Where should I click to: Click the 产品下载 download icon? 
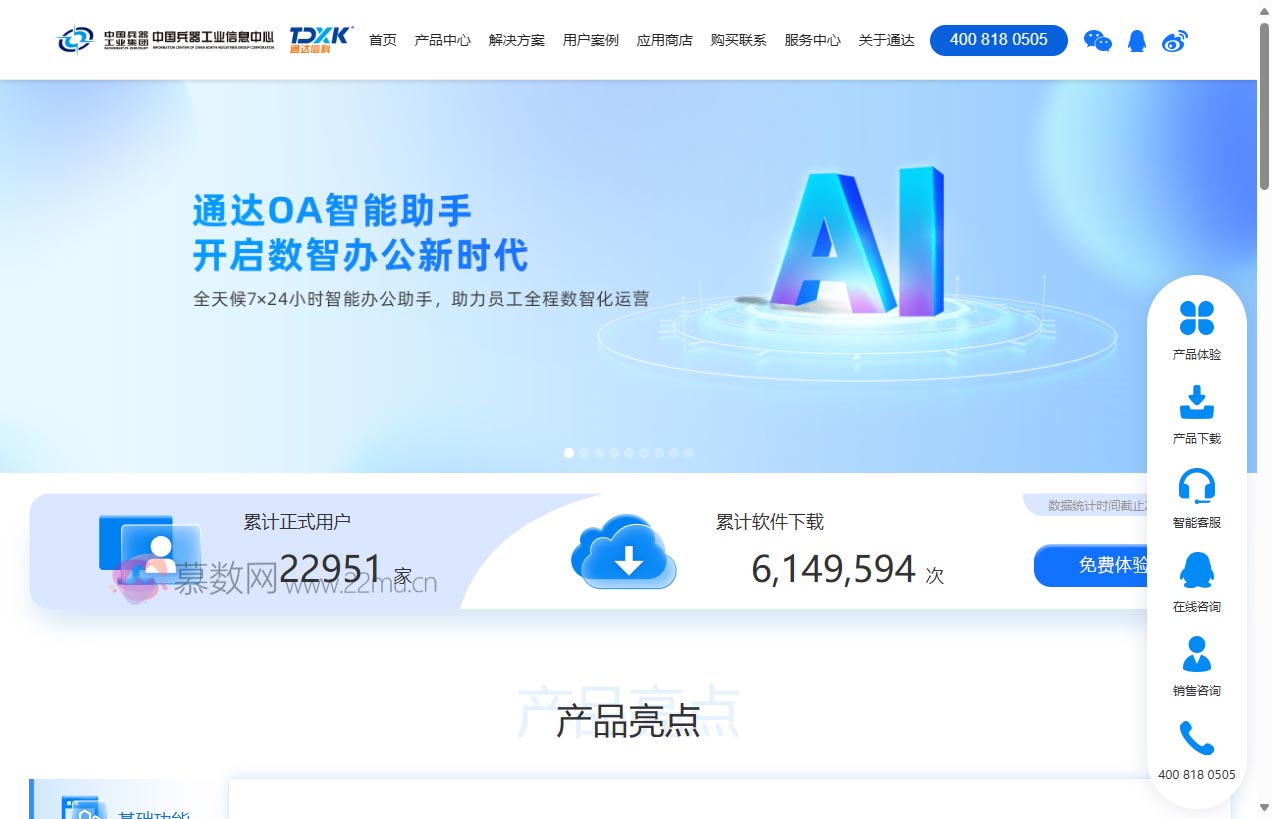point(1197,402)
